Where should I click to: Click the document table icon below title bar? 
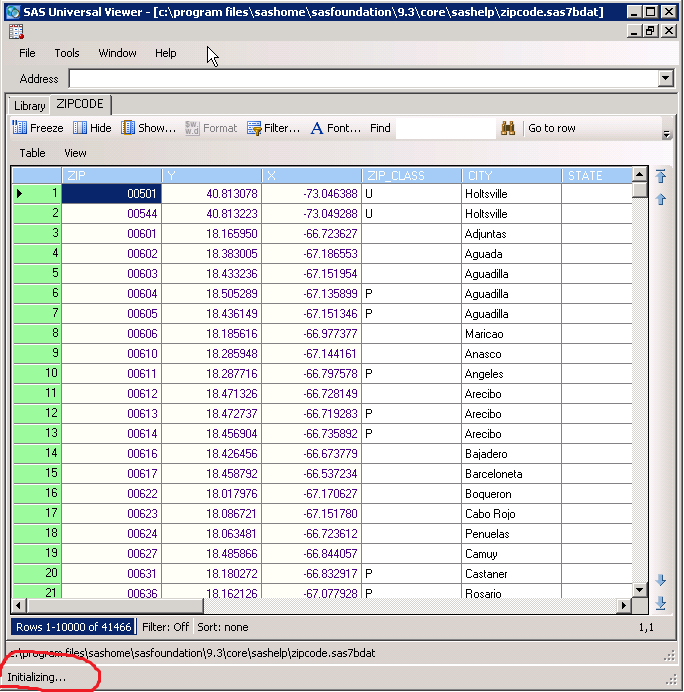(16, 31)
